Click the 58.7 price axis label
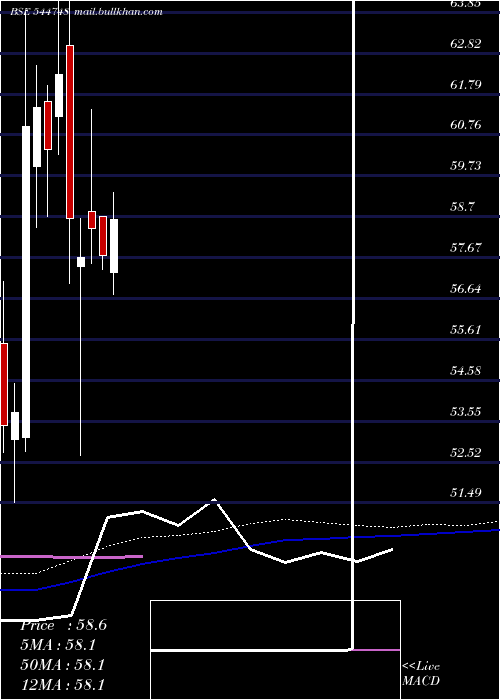The image size is (500, 700). click(x=462, y=207)
